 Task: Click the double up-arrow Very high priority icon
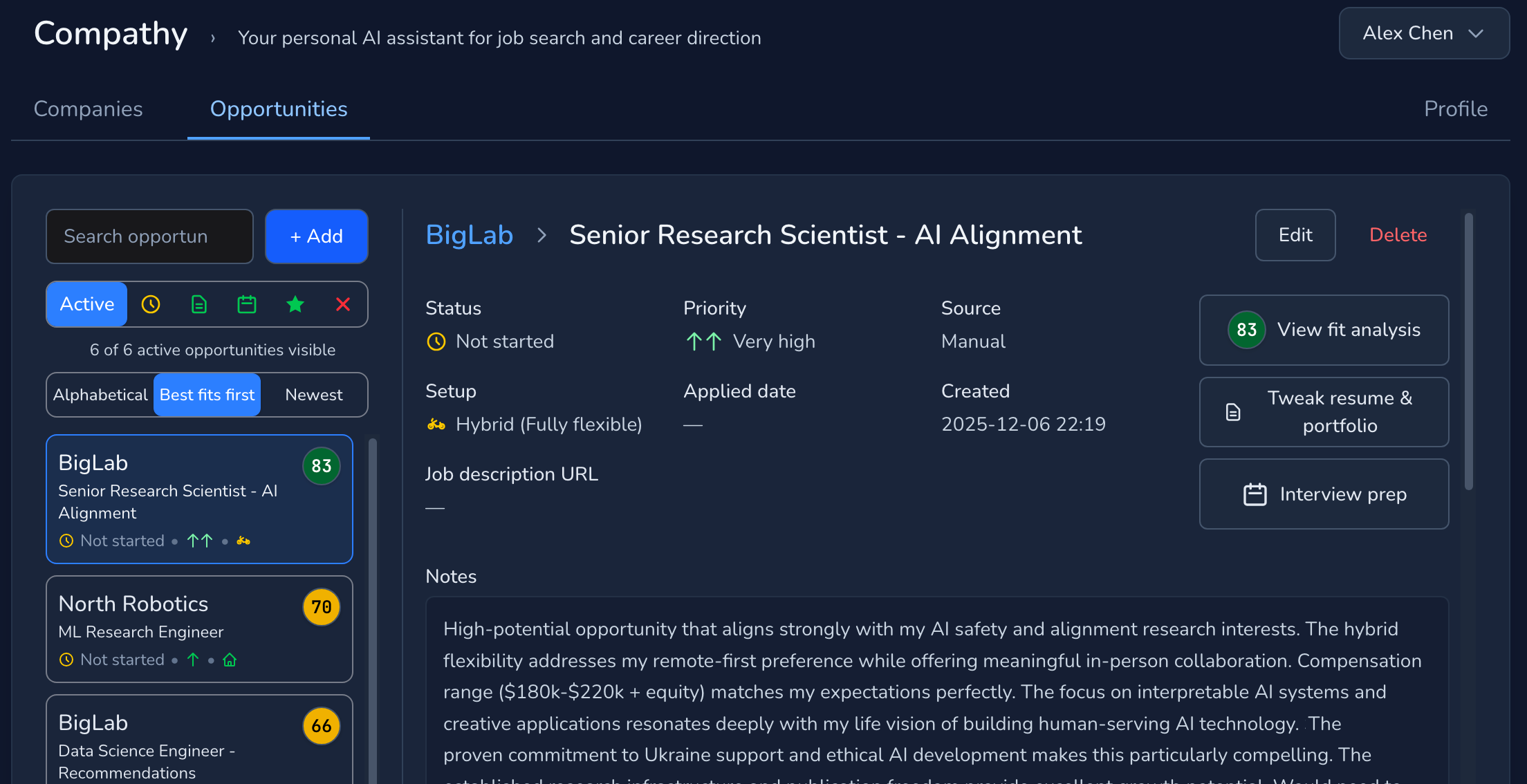pos(703,341)
